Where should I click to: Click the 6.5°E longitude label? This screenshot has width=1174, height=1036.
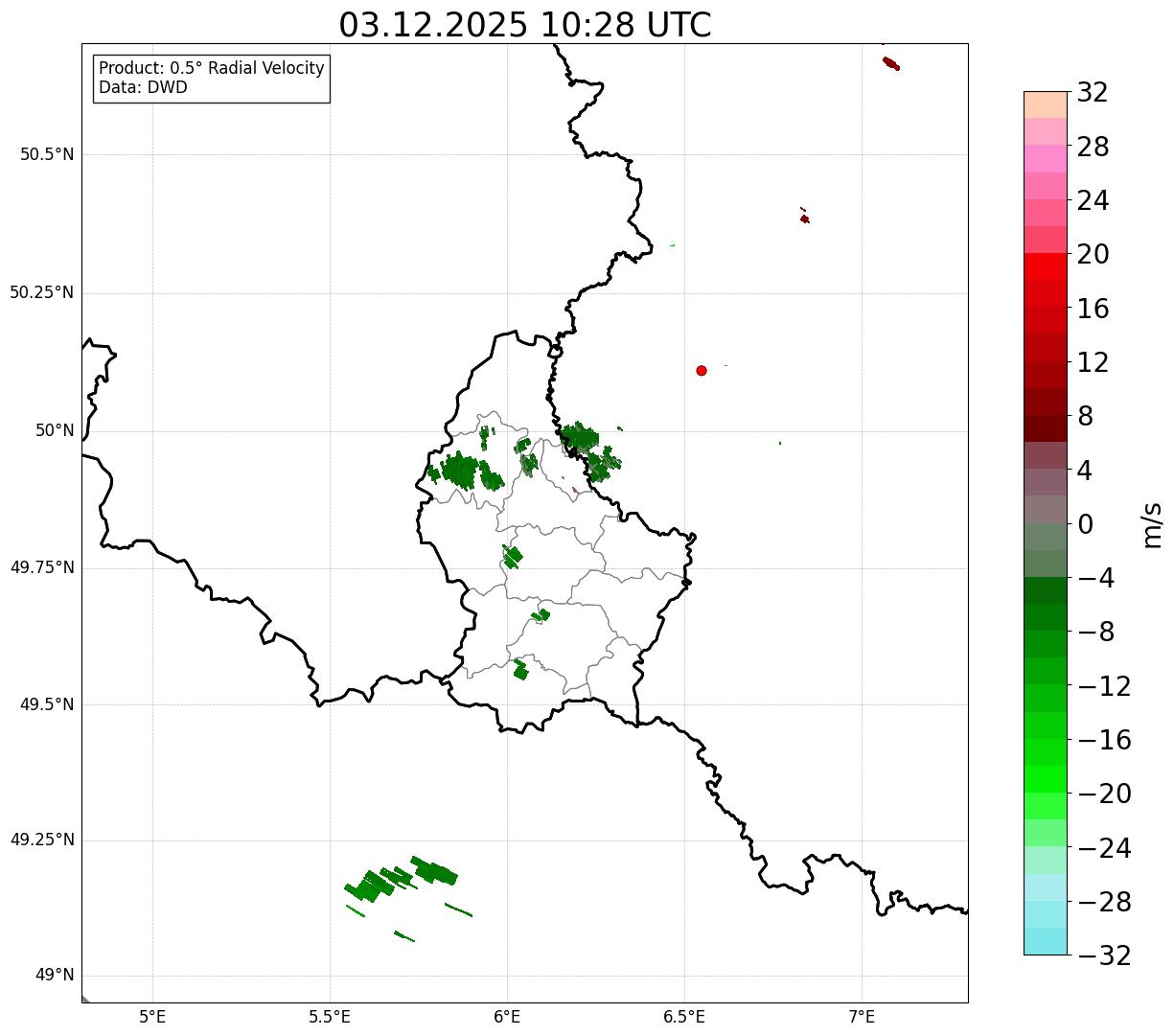point(684,1016)
